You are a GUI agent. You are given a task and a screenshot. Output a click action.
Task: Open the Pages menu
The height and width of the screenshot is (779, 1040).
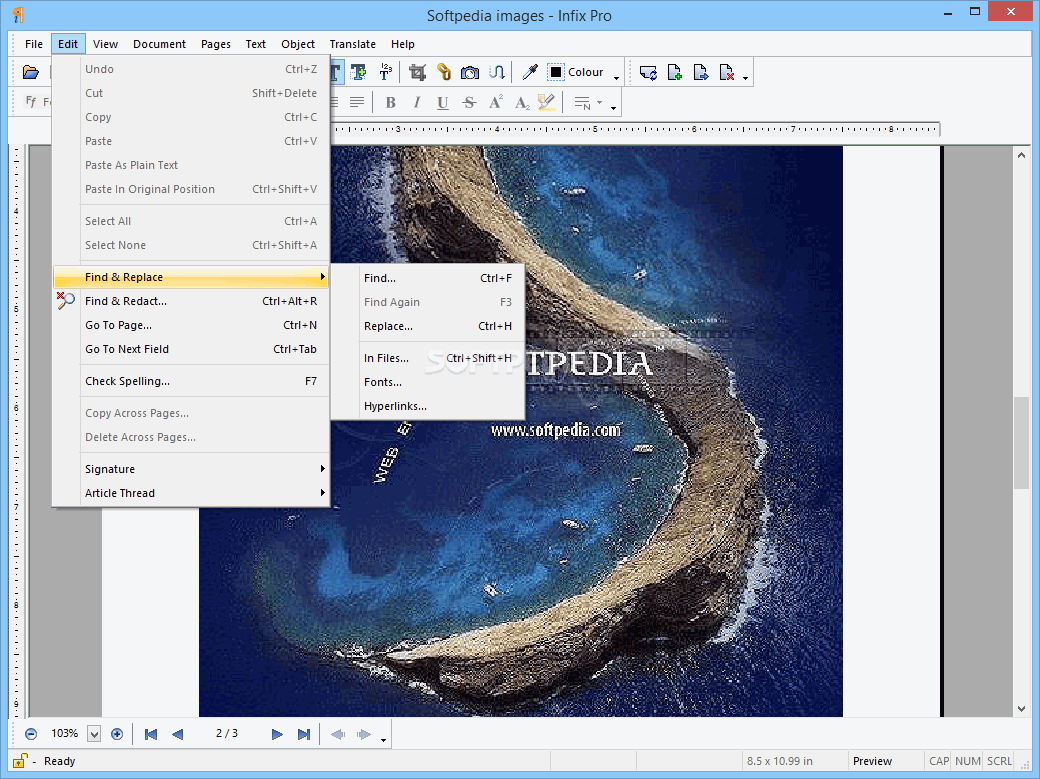point(216,44)
